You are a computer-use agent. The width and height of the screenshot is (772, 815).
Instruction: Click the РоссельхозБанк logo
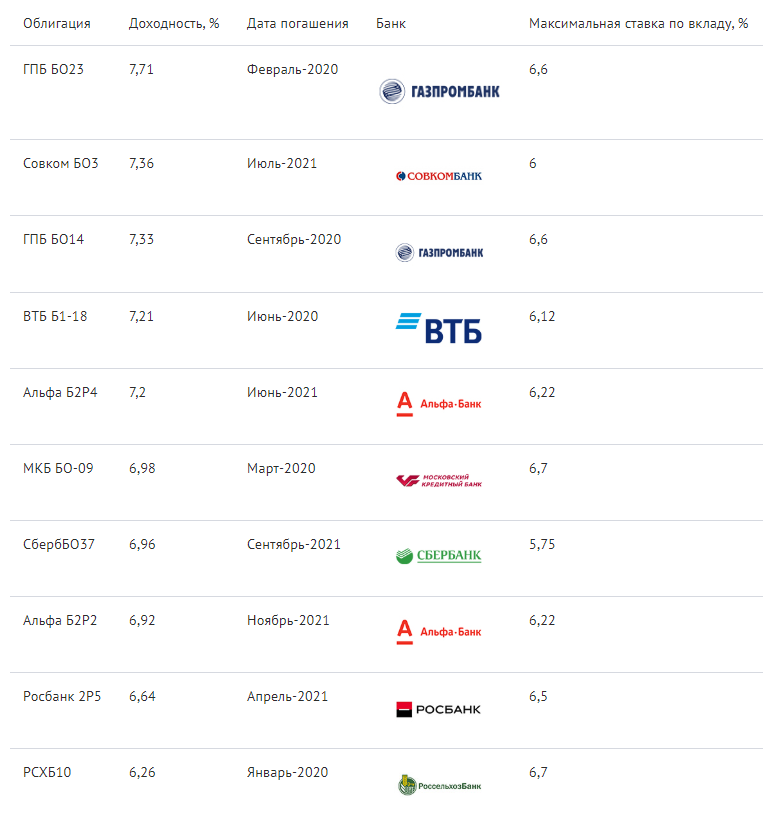(x=439, y=785)
